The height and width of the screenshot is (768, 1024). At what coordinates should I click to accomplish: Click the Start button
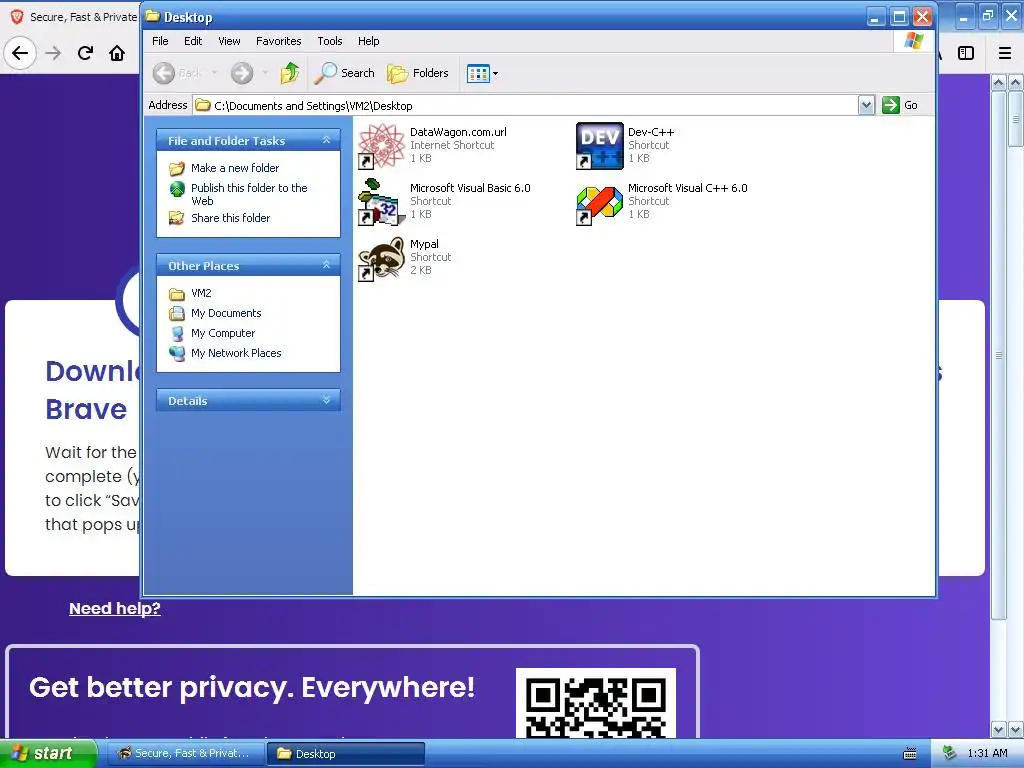click(48, 753)
